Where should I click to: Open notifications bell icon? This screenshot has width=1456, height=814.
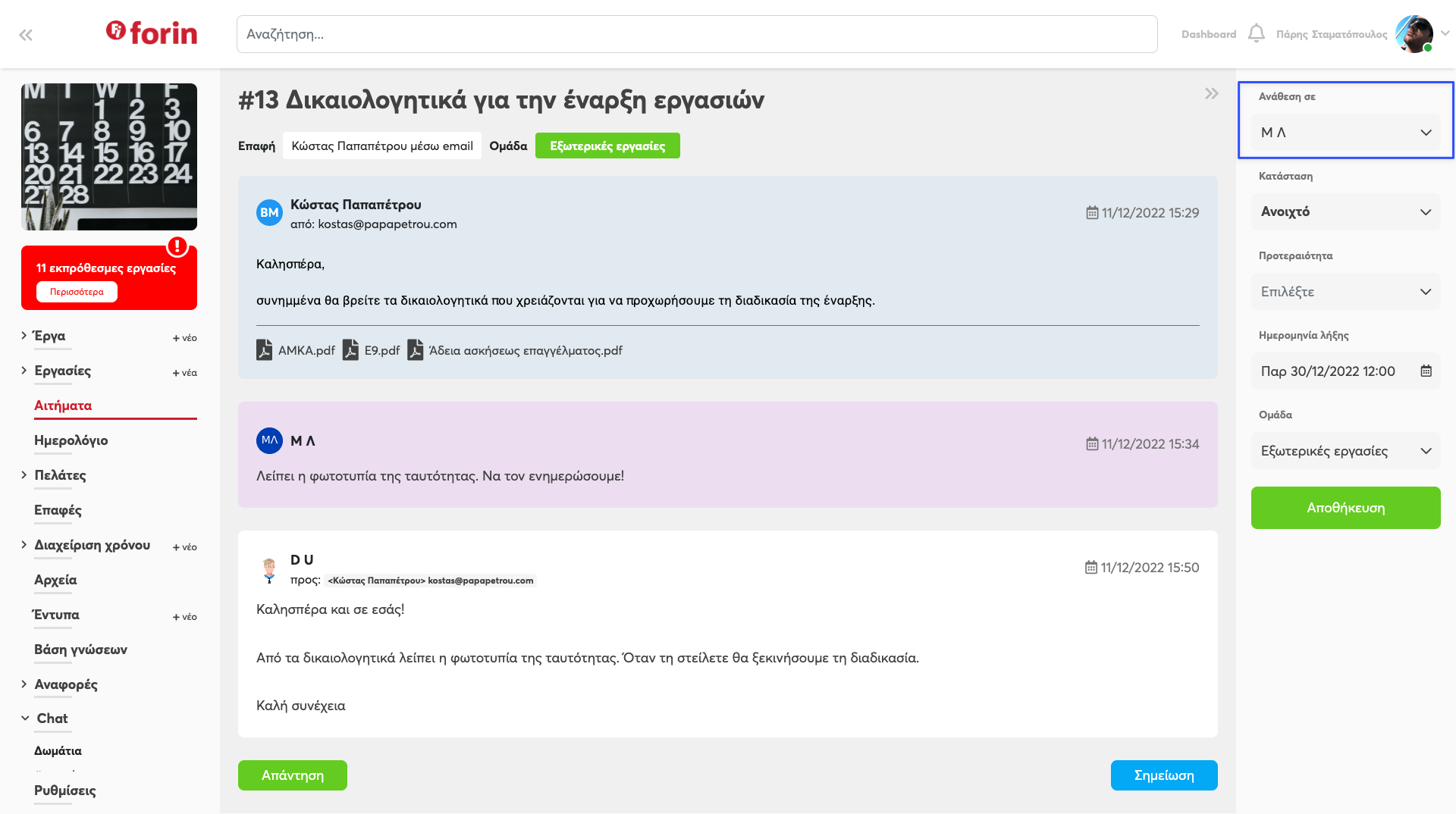(1257, 33)
